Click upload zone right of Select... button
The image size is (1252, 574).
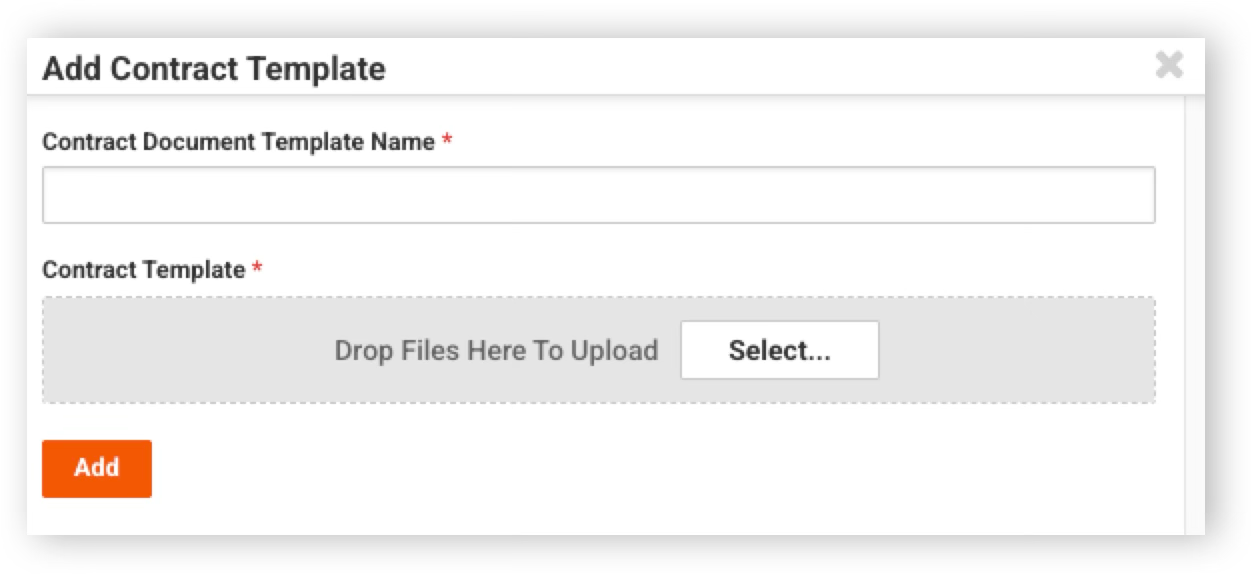pyautogui.click(x=1016, y=350)
